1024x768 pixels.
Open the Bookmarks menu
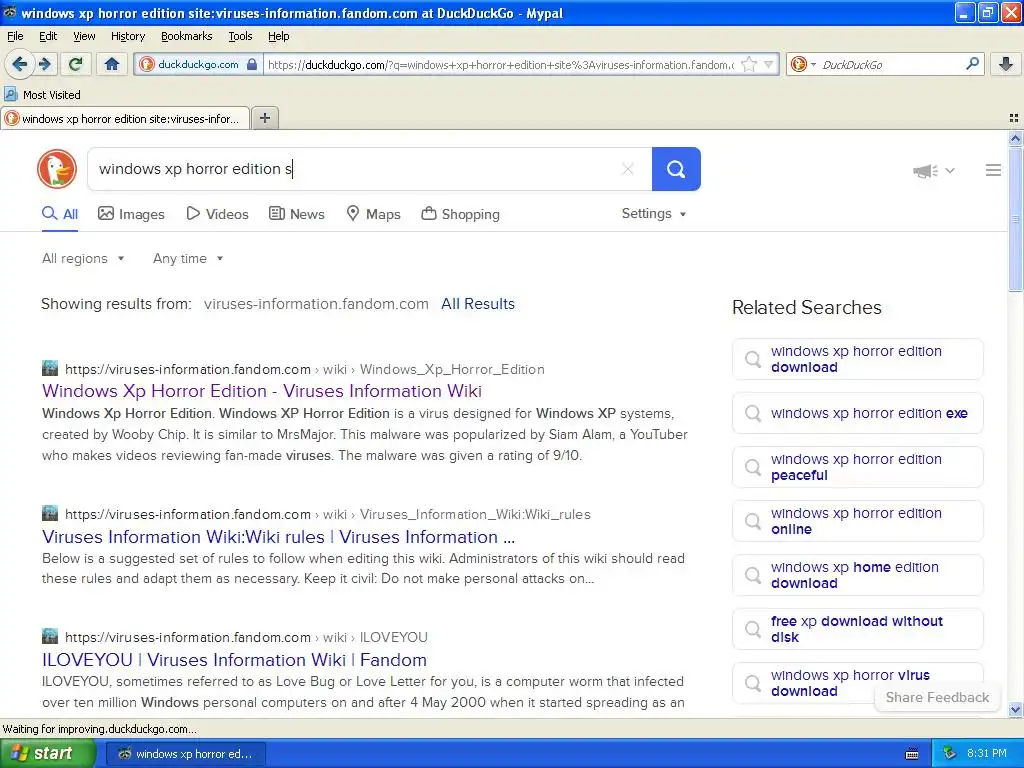tap(186, 36)
